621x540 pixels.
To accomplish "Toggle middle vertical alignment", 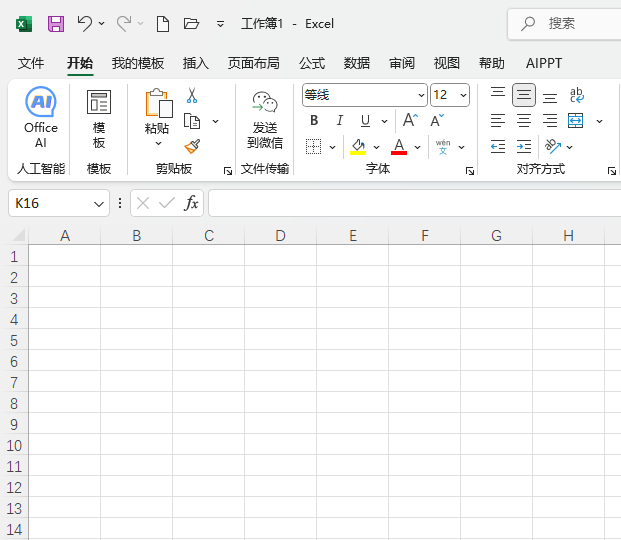I will pos(524,95).
